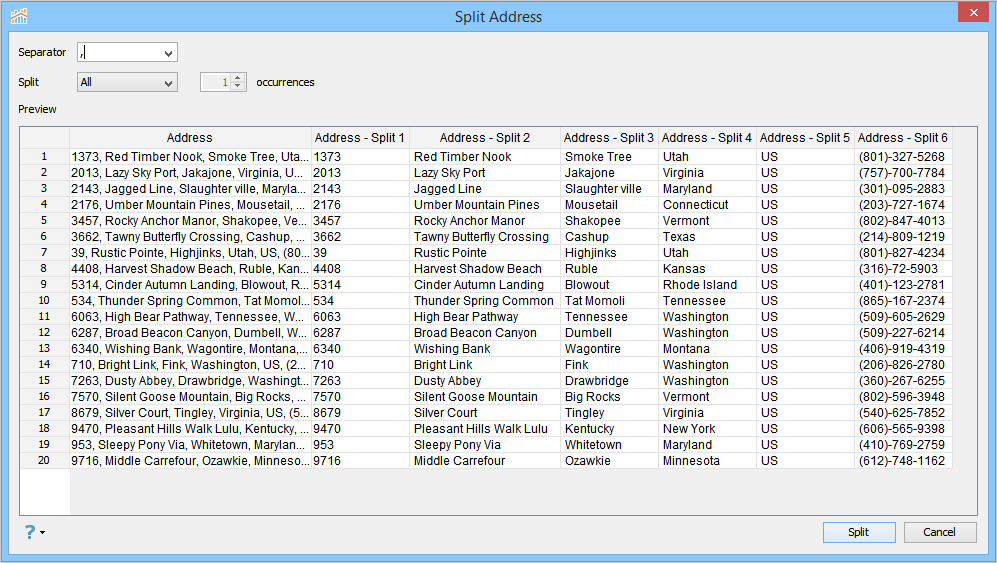Open the Split mode dropdown showing All
The width and height of the screenshot is (997, 563).
click(127, 82)
